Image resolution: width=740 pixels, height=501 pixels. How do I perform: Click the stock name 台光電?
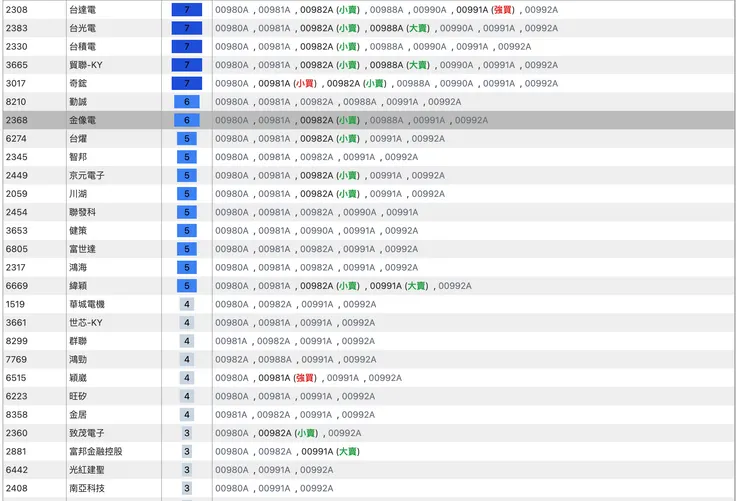[83, 28]
